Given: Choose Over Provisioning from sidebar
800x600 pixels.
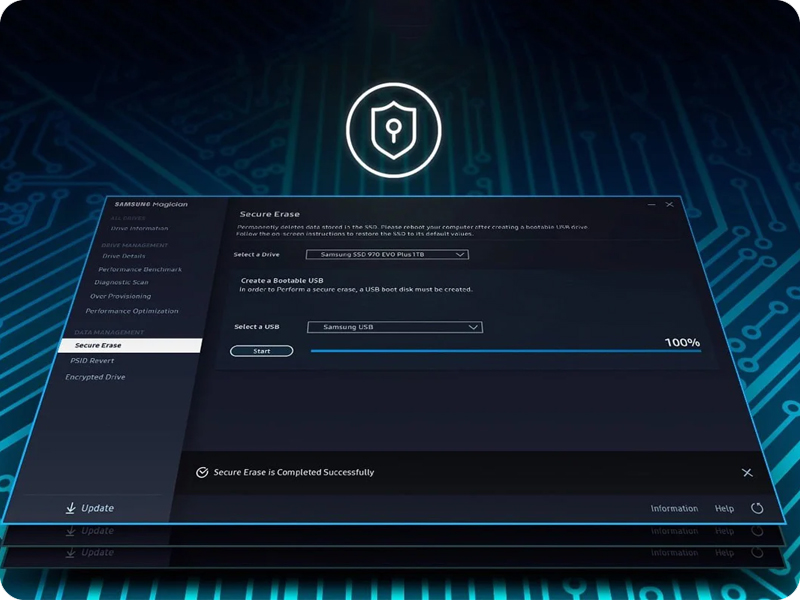Looking at the screenshot, I should 120,296.
